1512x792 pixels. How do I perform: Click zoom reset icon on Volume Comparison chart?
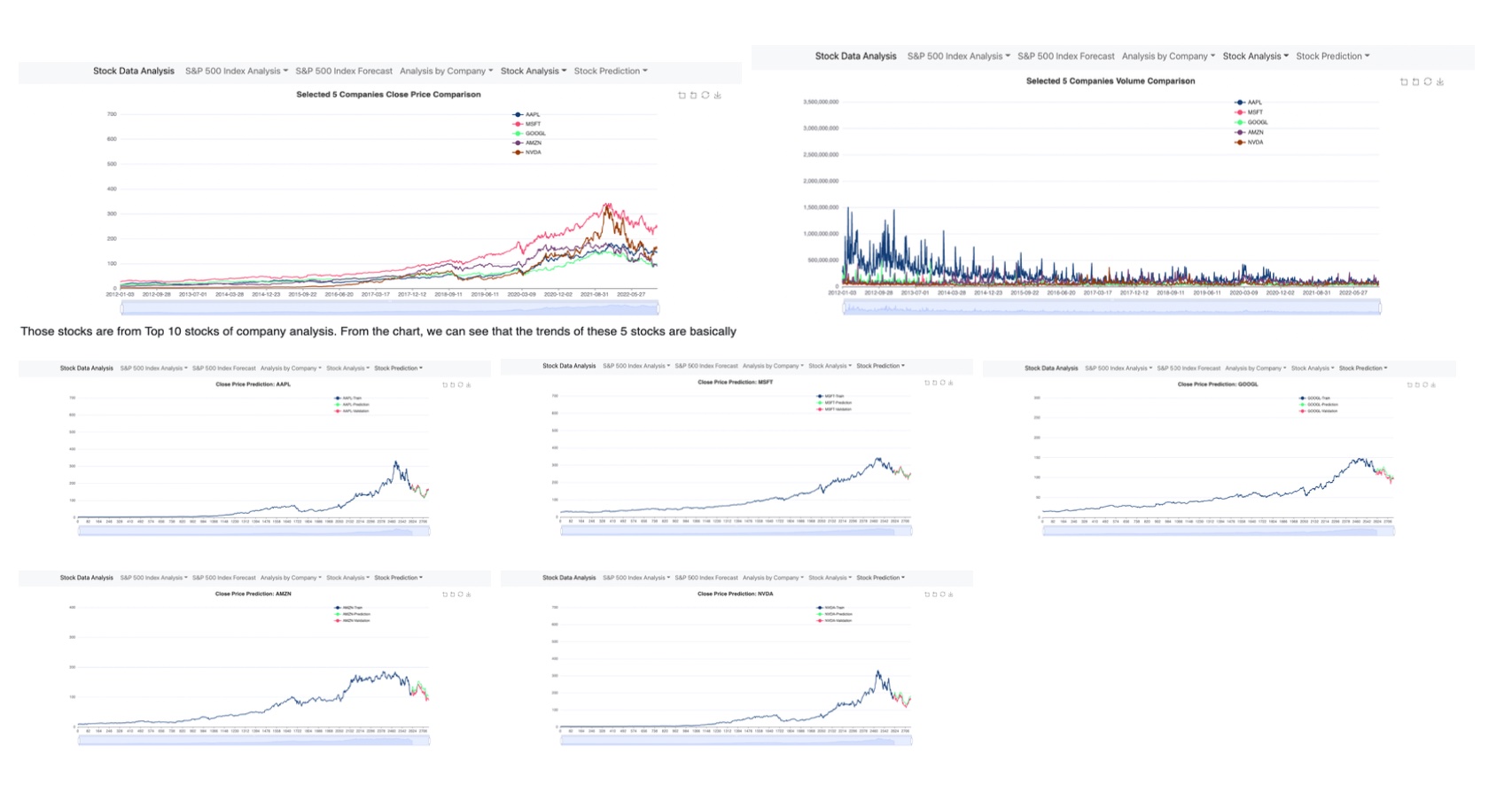pyautogui.click(x=1415, y=82)
